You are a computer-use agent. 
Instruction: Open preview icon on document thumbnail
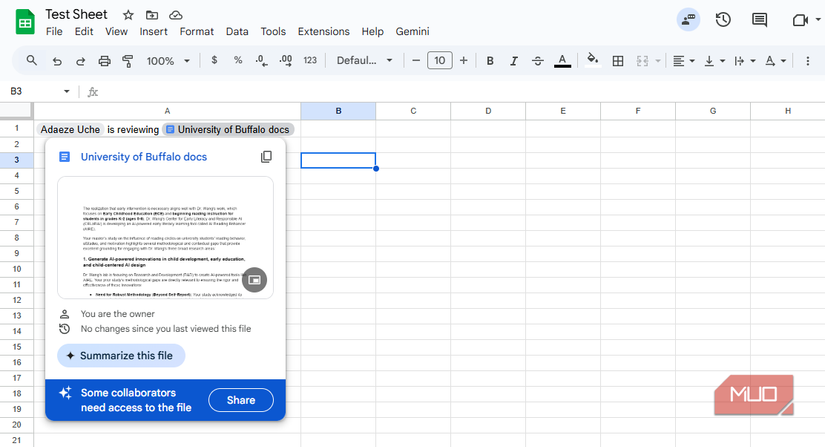[x=255, y=280]
